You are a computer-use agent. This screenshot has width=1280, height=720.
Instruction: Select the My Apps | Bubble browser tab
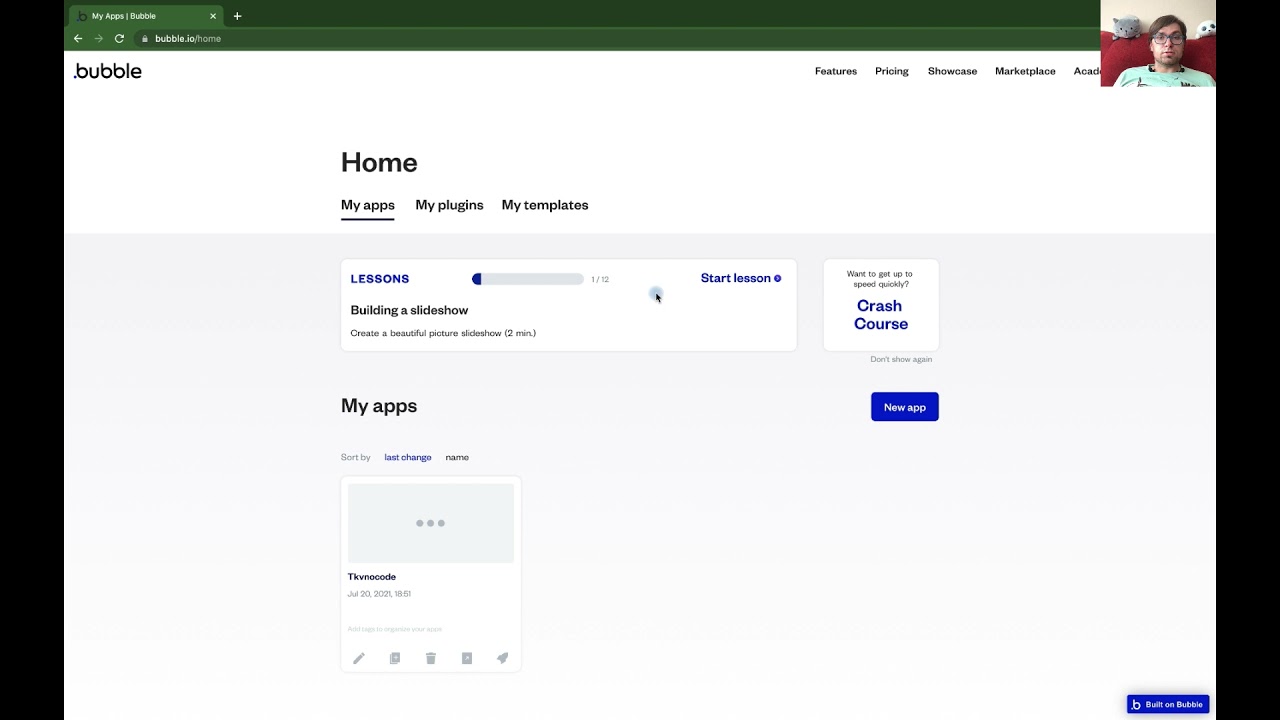(x=146, y=16)
